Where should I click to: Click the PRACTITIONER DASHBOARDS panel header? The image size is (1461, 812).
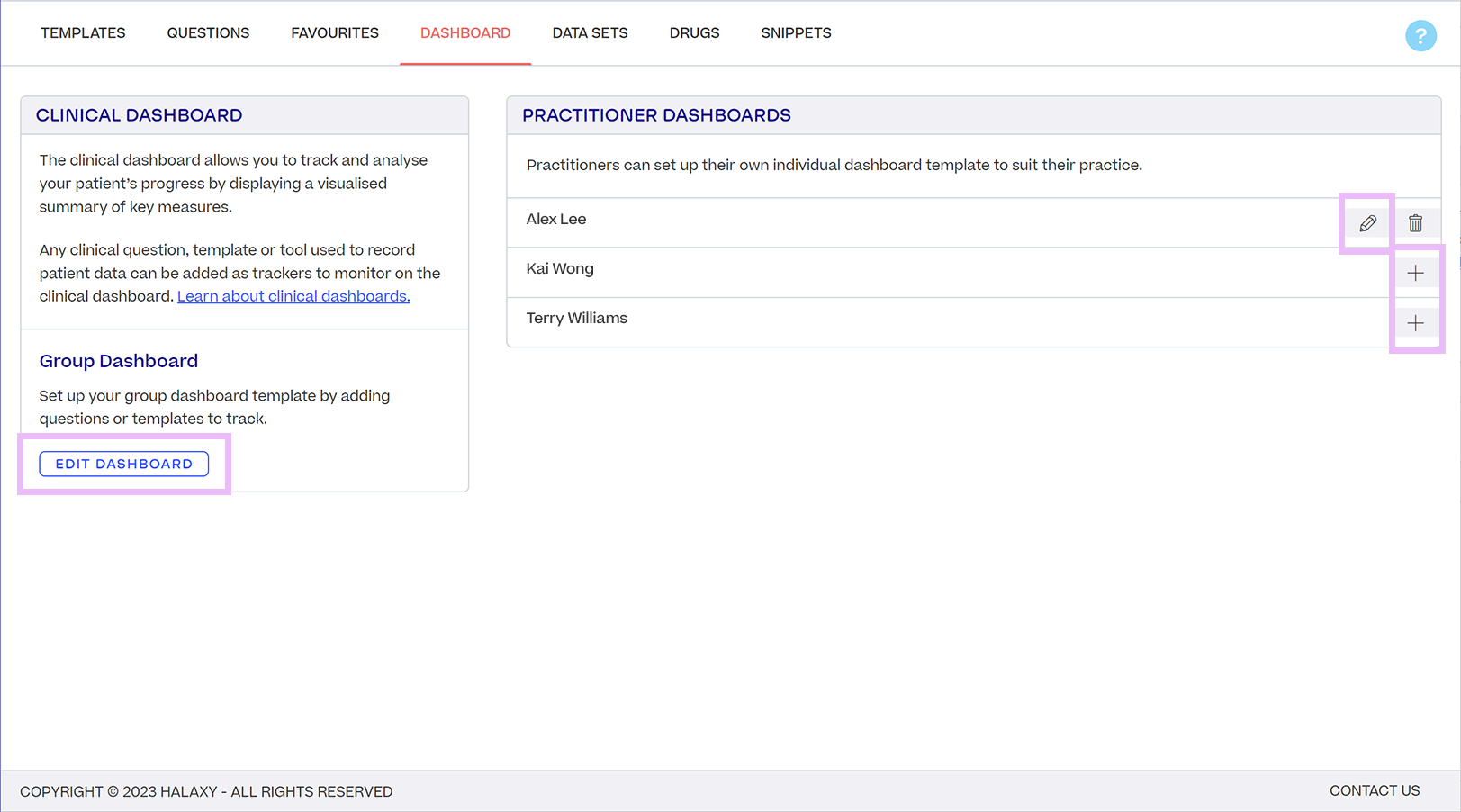tap(655, 114)
